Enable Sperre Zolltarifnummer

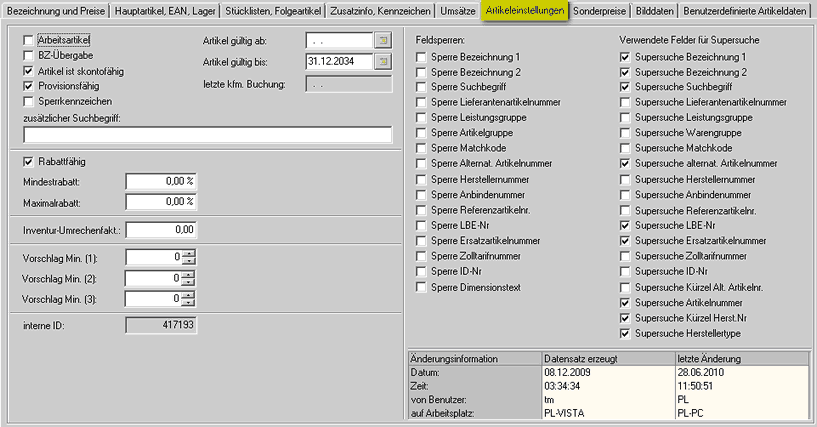click(x=421, y=256)
